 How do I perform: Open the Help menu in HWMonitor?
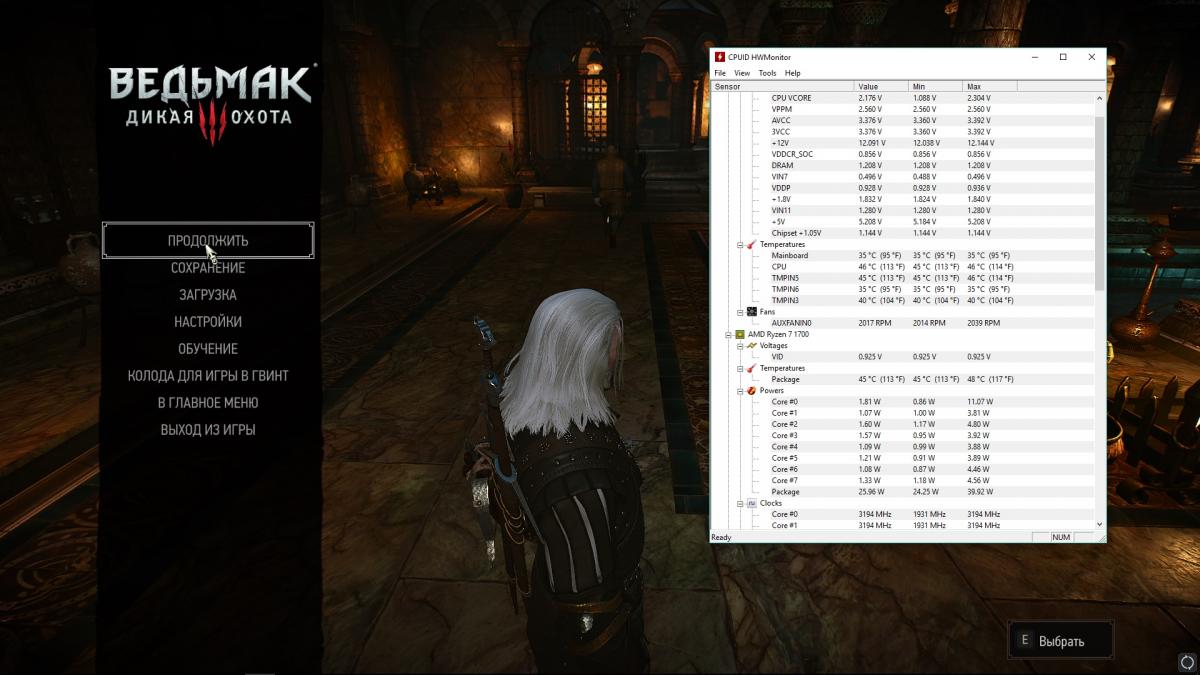tap(792, 73)
